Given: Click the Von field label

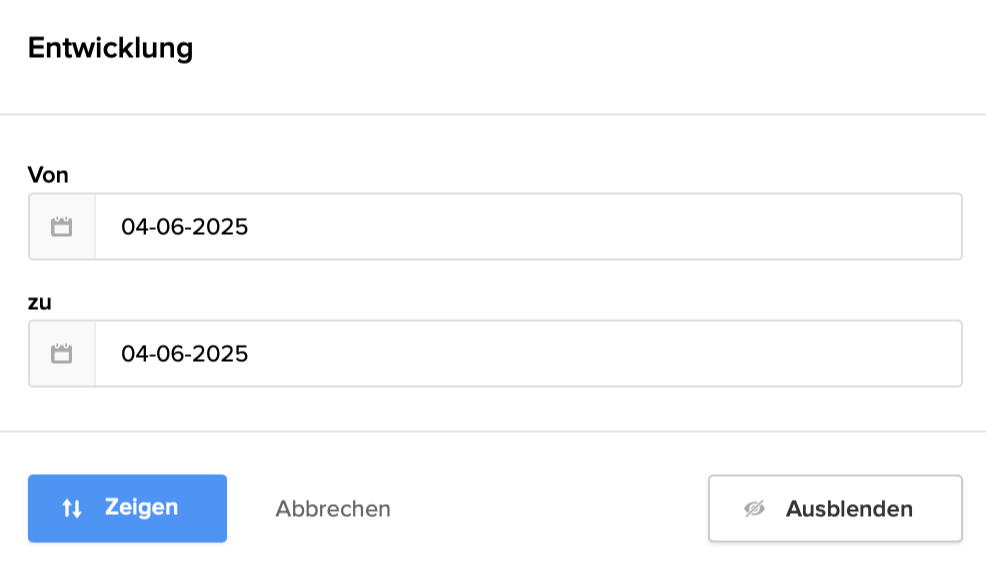Looking at the screenshot, I should (48, 175).
